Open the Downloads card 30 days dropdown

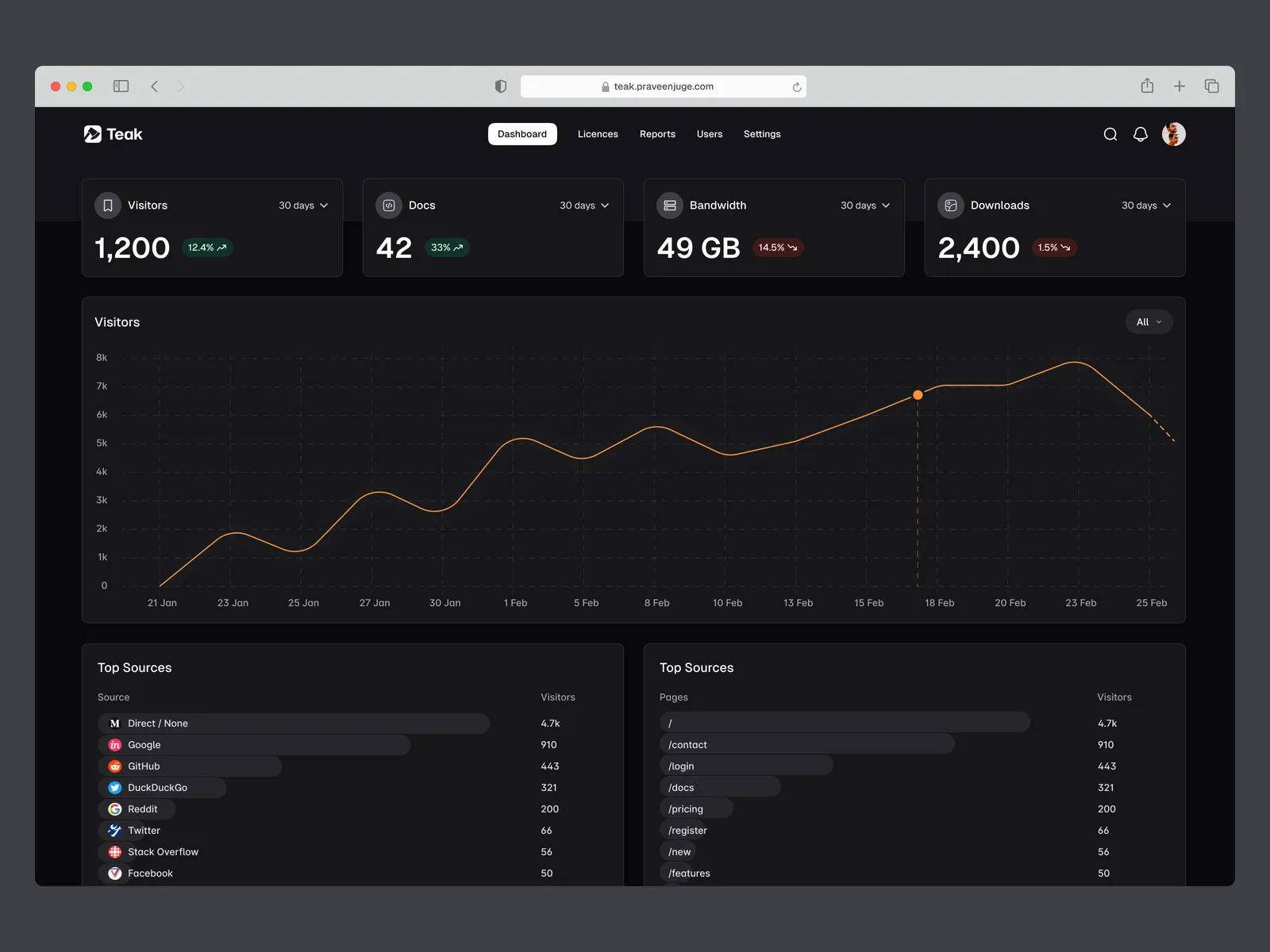click(x=1146, y=205)
